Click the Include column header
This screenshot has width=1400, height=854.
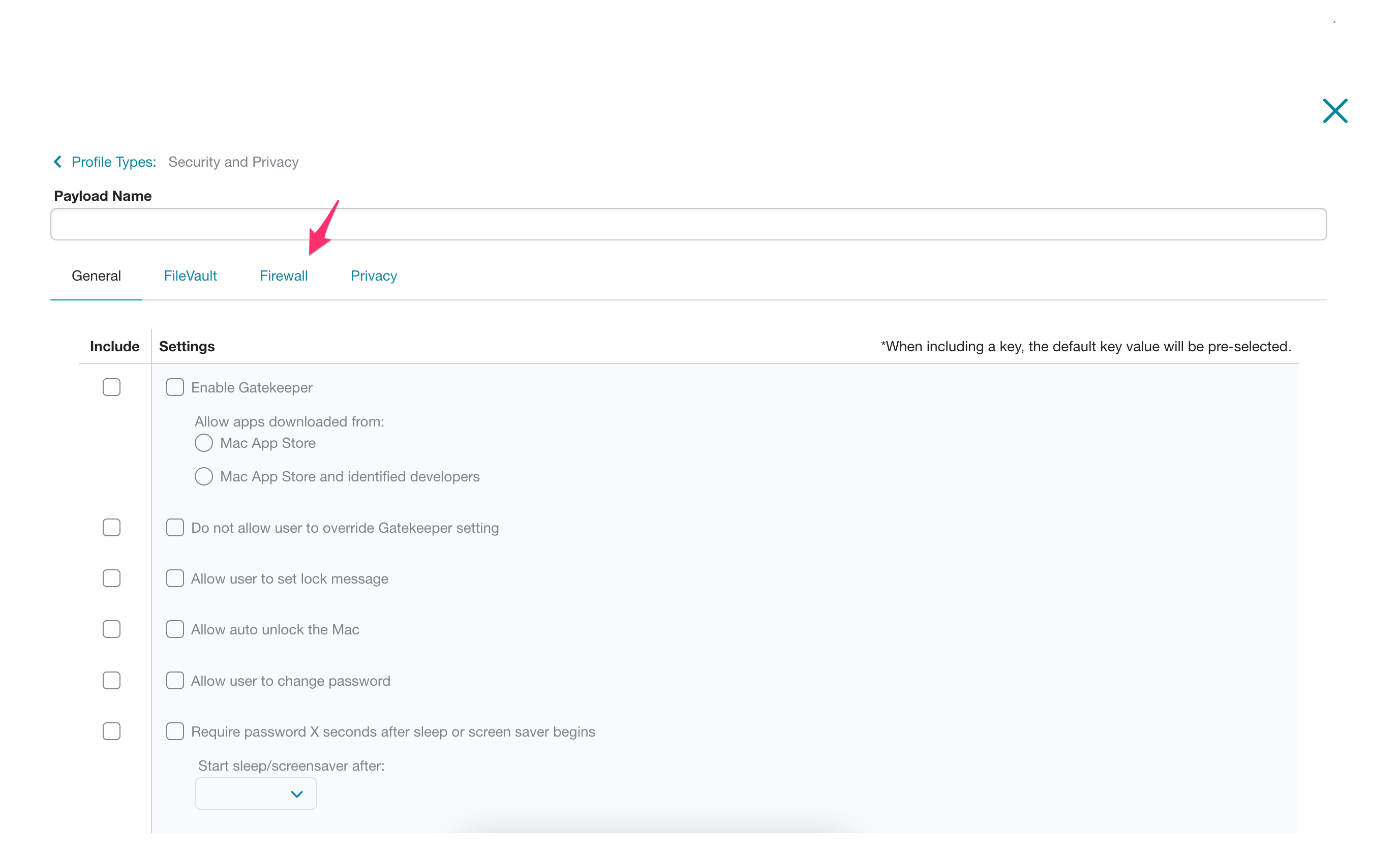pyautogui.click(x=115, y=347)
